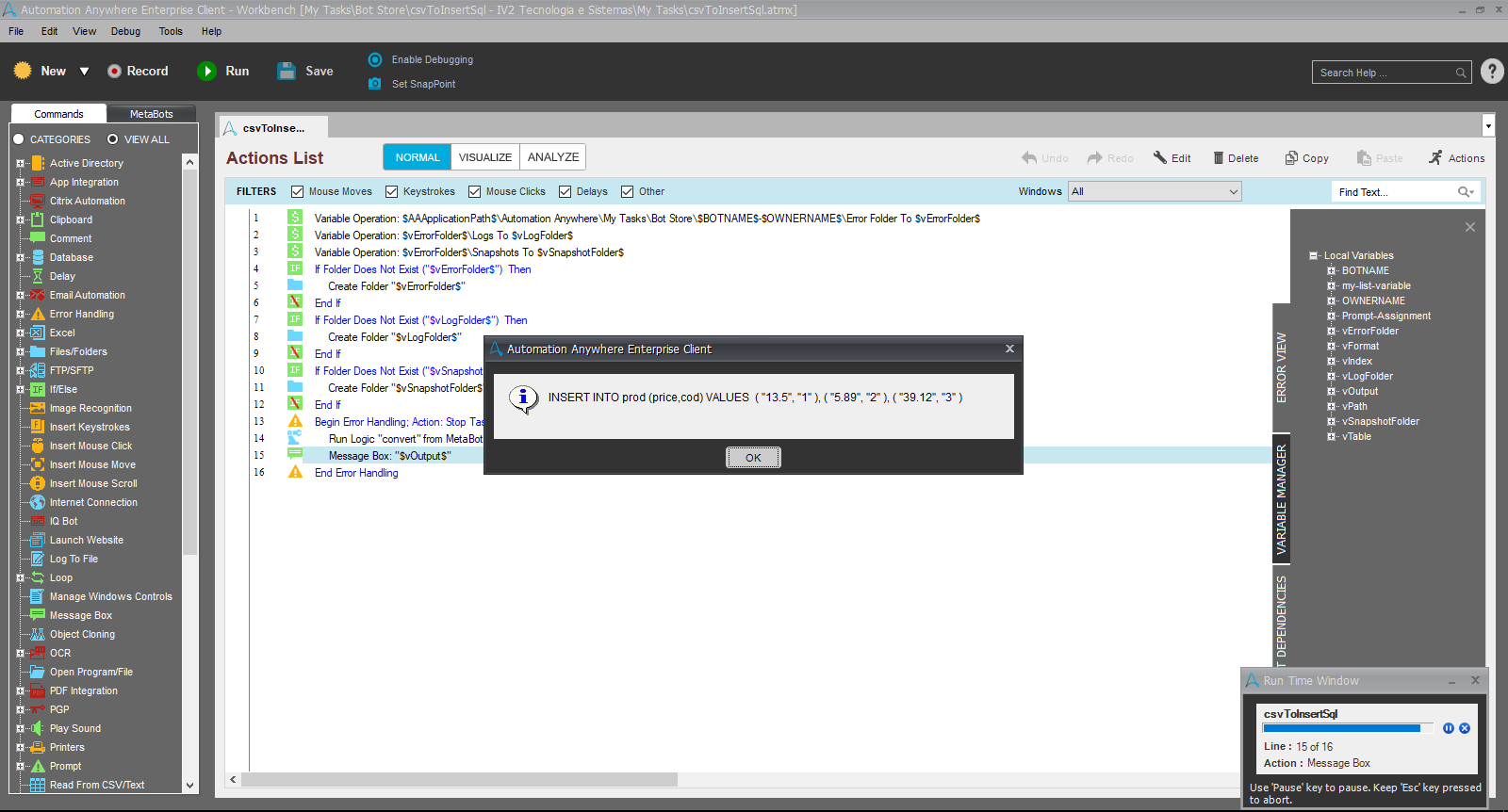Stop the task in Run Time Window
The width and height of the screenshot is (1508, 812).
1465,728
